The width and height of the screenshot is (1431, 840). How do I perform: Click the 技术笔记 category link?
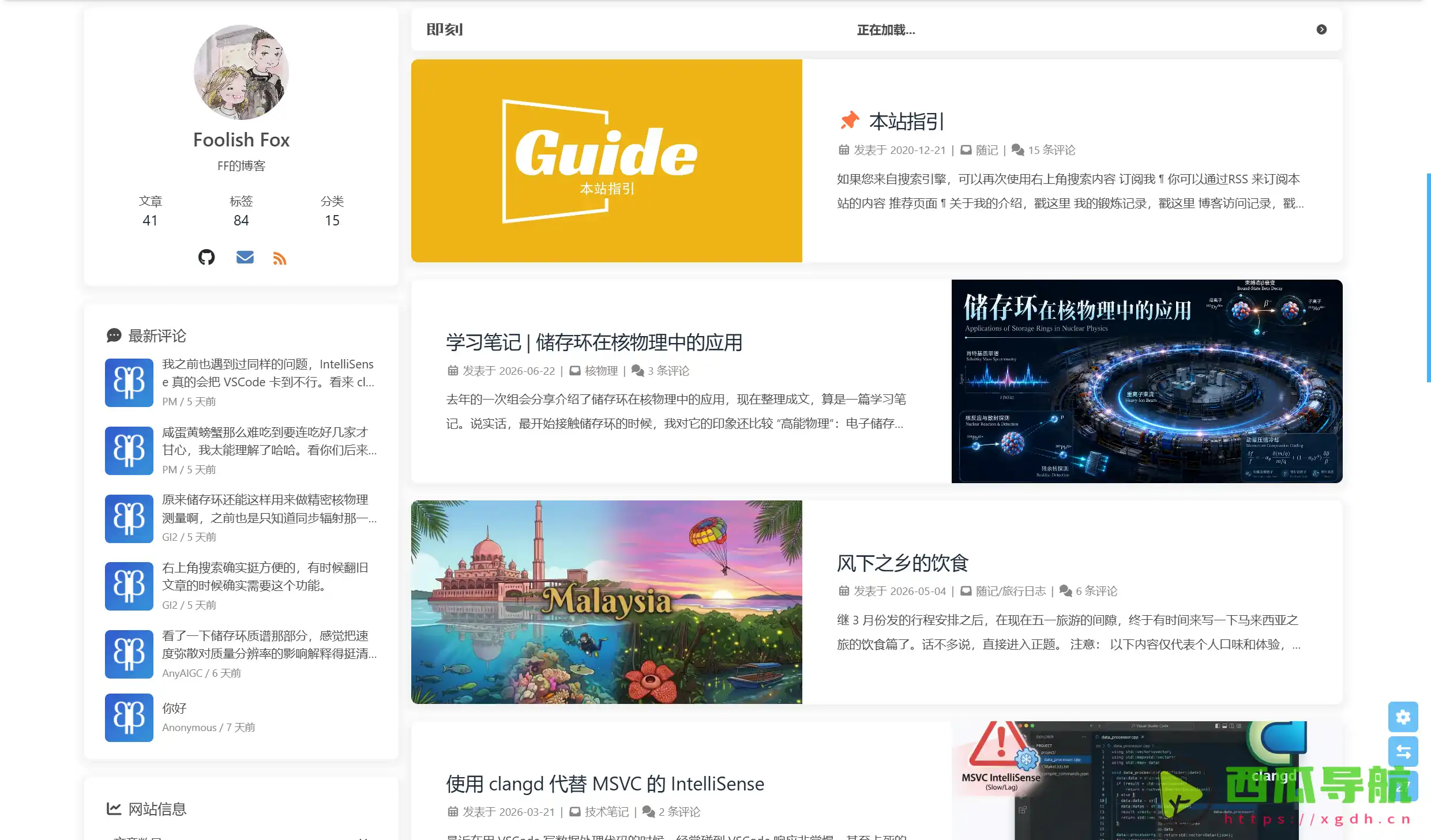[x=607, y=812]
